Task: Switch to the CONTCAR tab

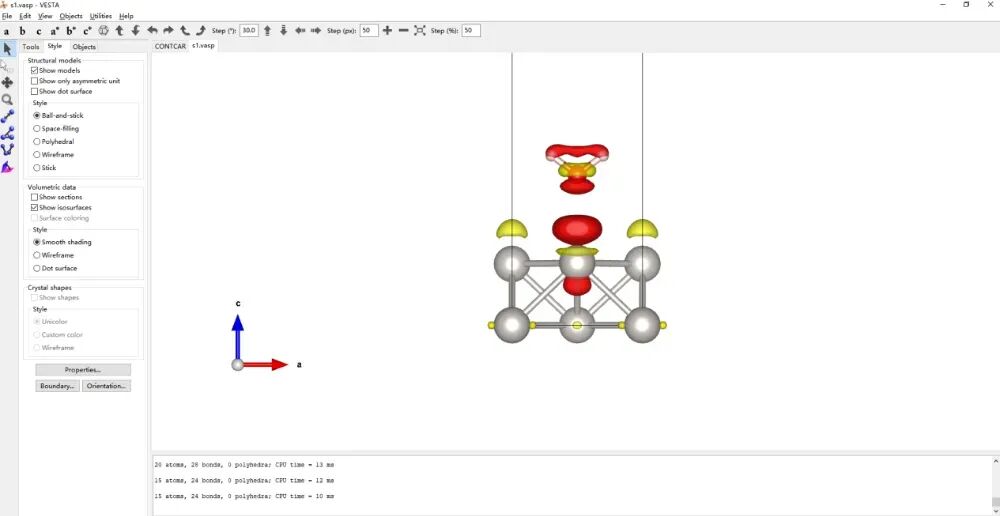Action: [x=170, y=46]
